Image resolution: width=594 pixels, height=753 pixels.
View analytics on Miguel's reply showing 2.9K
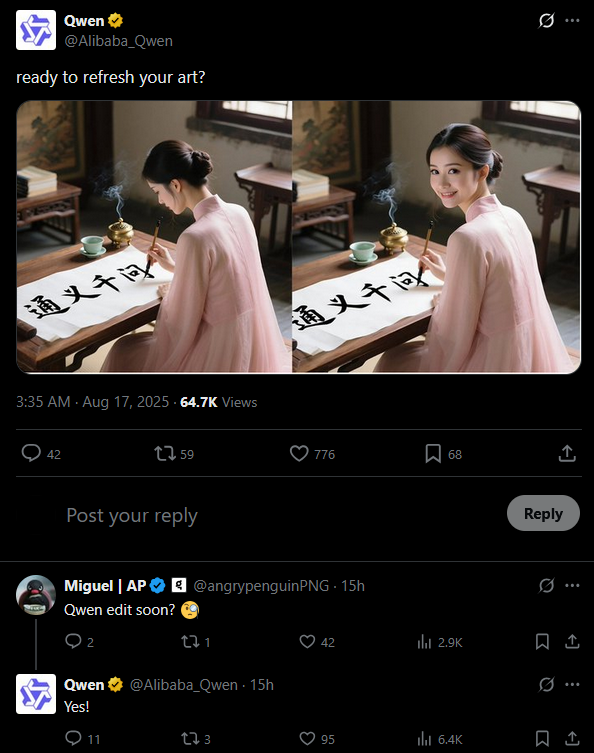pos(424,642)
